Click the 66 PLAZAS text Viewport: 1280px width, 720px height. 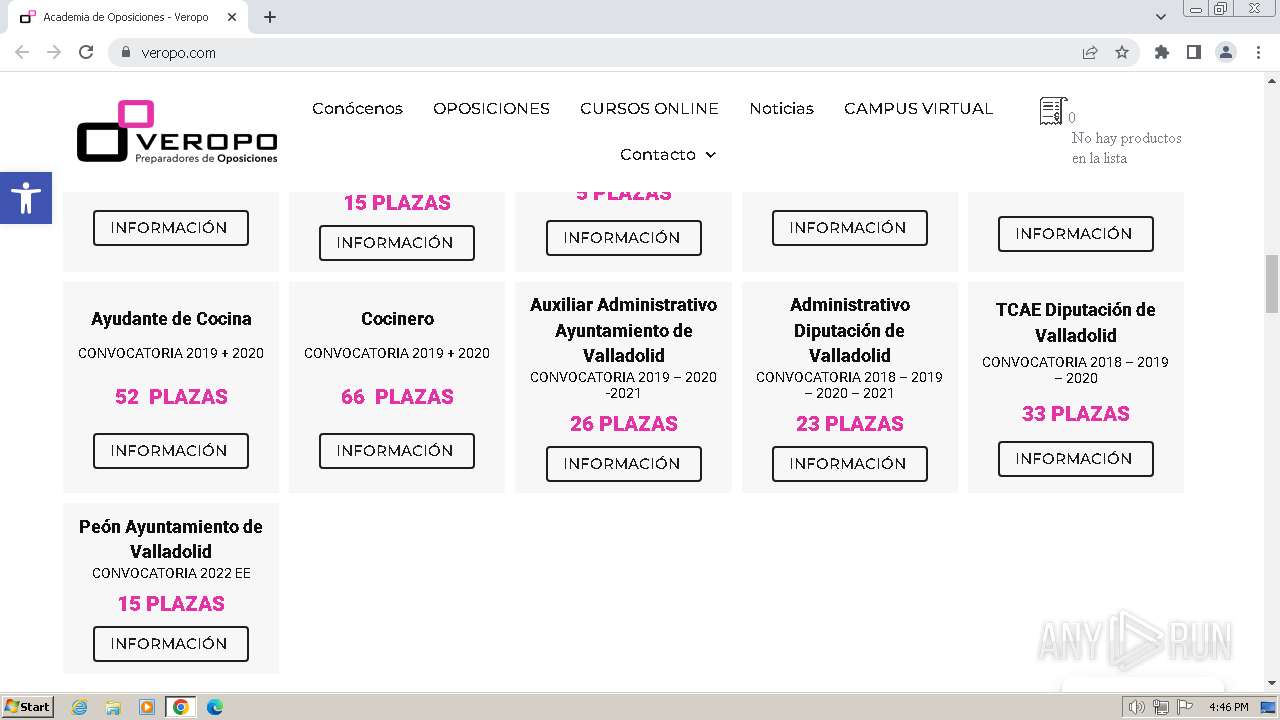click(397, 397)
